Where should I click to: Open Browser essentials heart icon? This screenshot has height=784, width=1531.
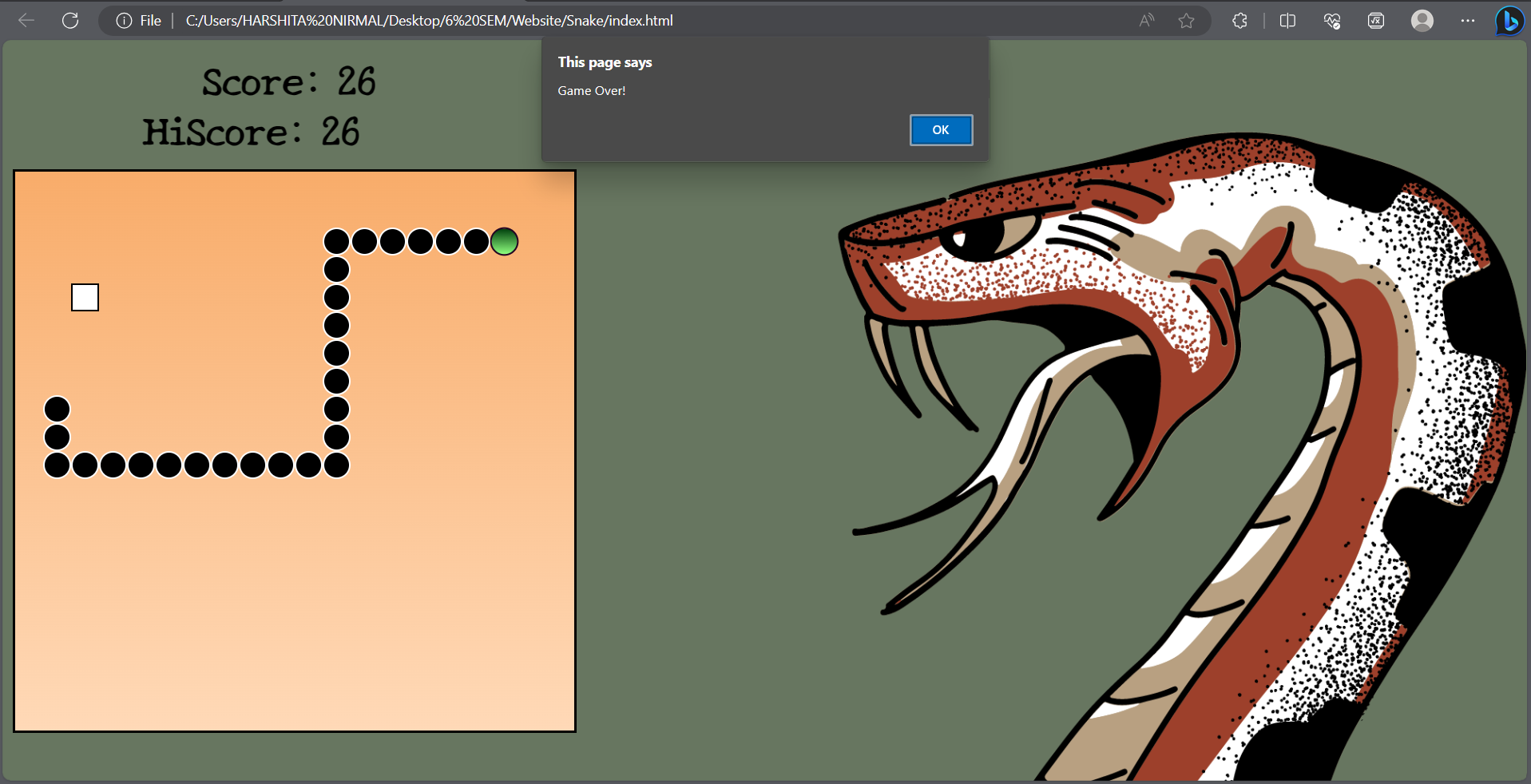(x=1331, y=21)
